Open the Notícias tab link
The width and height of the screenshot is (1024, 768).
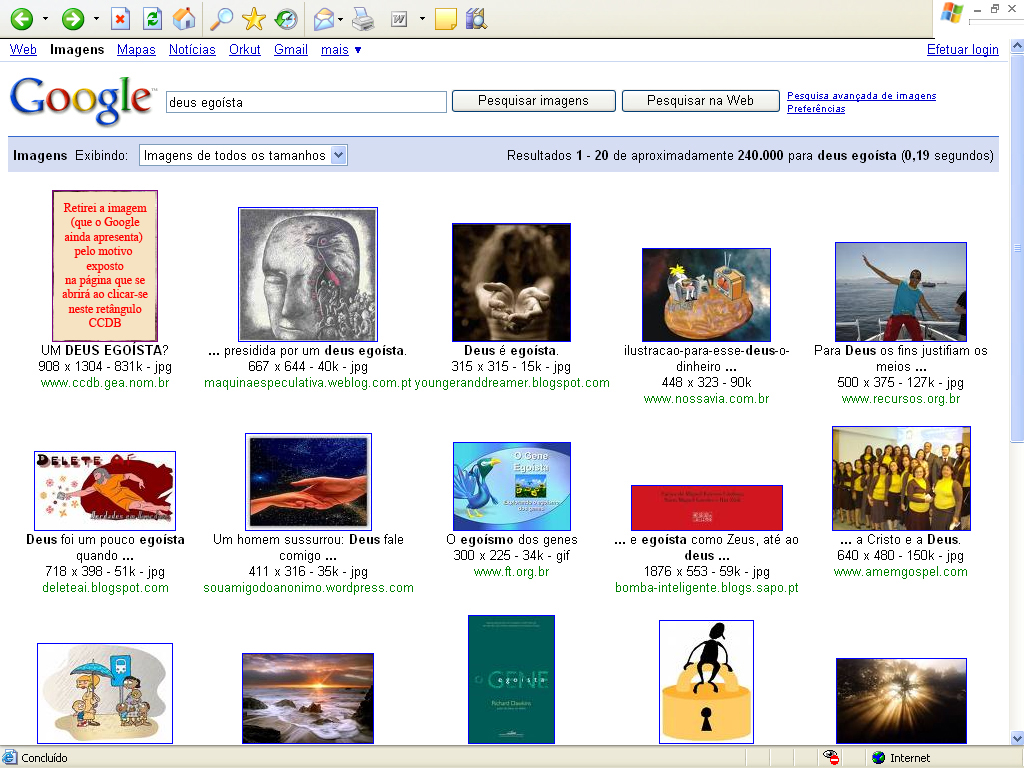click(192, 50)
